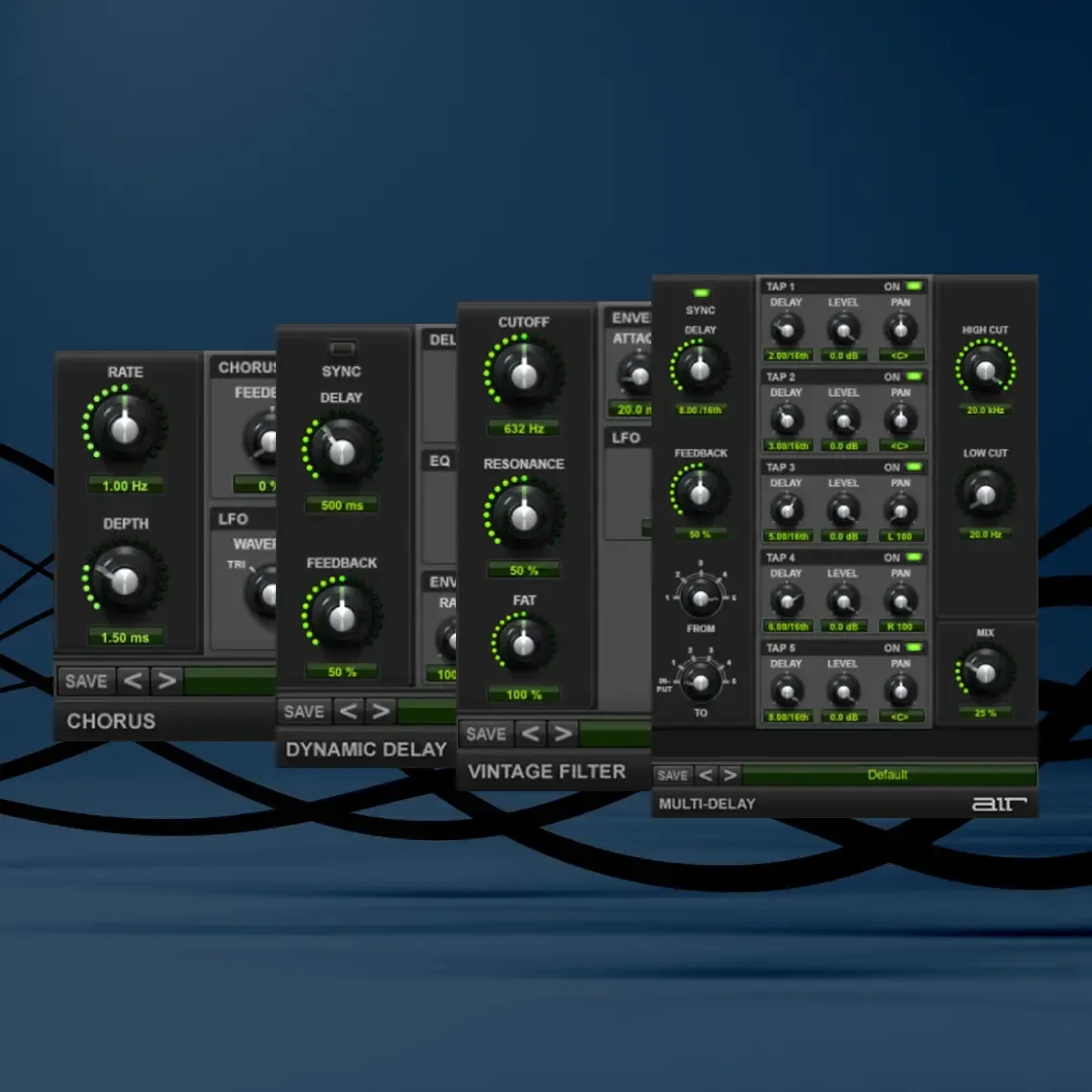Open the Multi-Delay Default preset menu

pos(889,774)
